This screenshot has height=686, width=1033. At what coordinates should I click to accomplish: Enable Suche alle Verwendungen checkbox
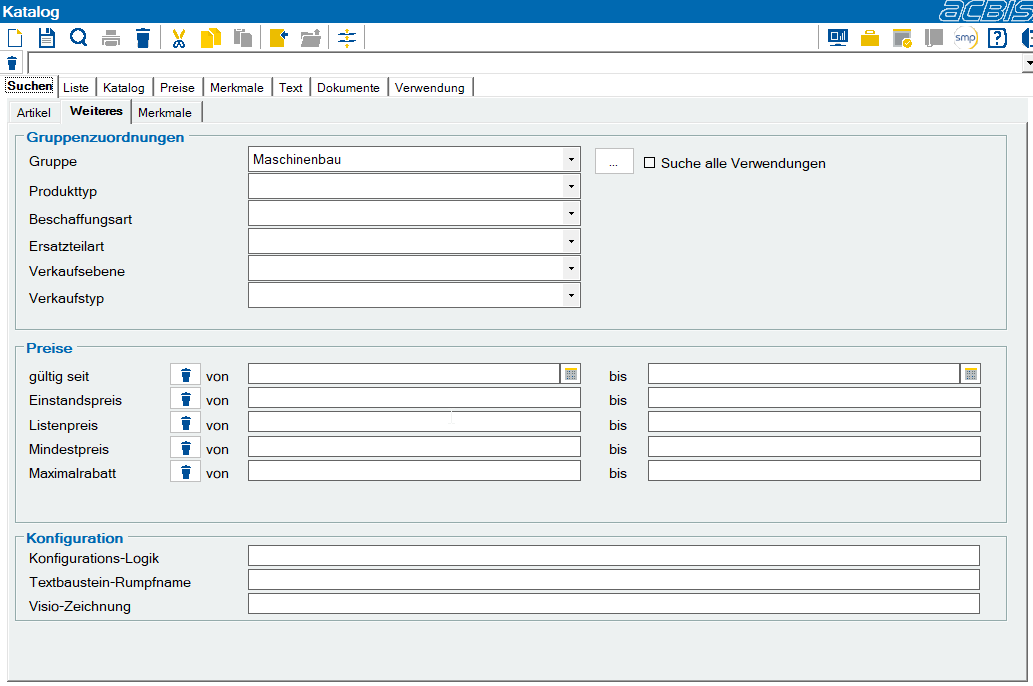(x=650, y=163)
